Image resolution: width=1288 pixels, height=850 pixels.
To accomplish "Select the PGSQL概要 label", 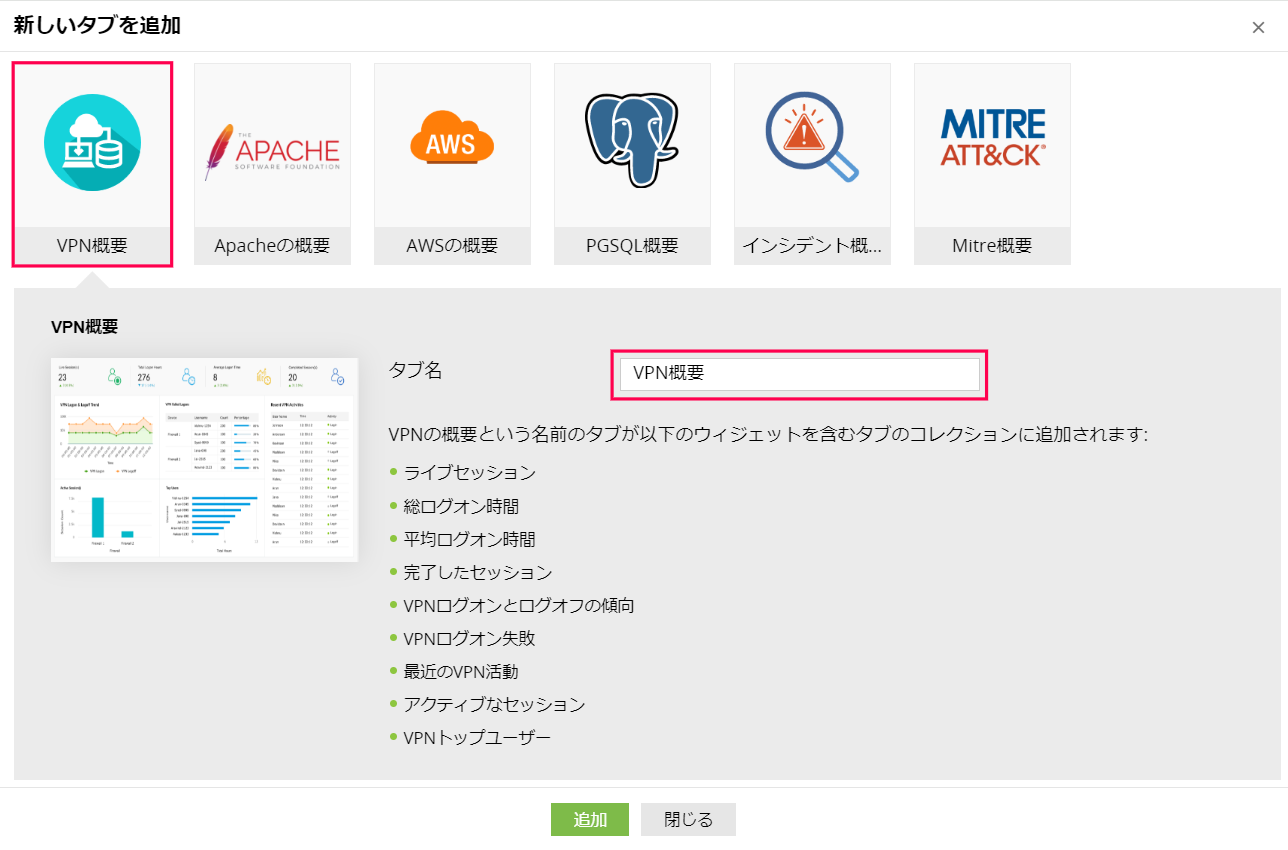I will 632,246.
